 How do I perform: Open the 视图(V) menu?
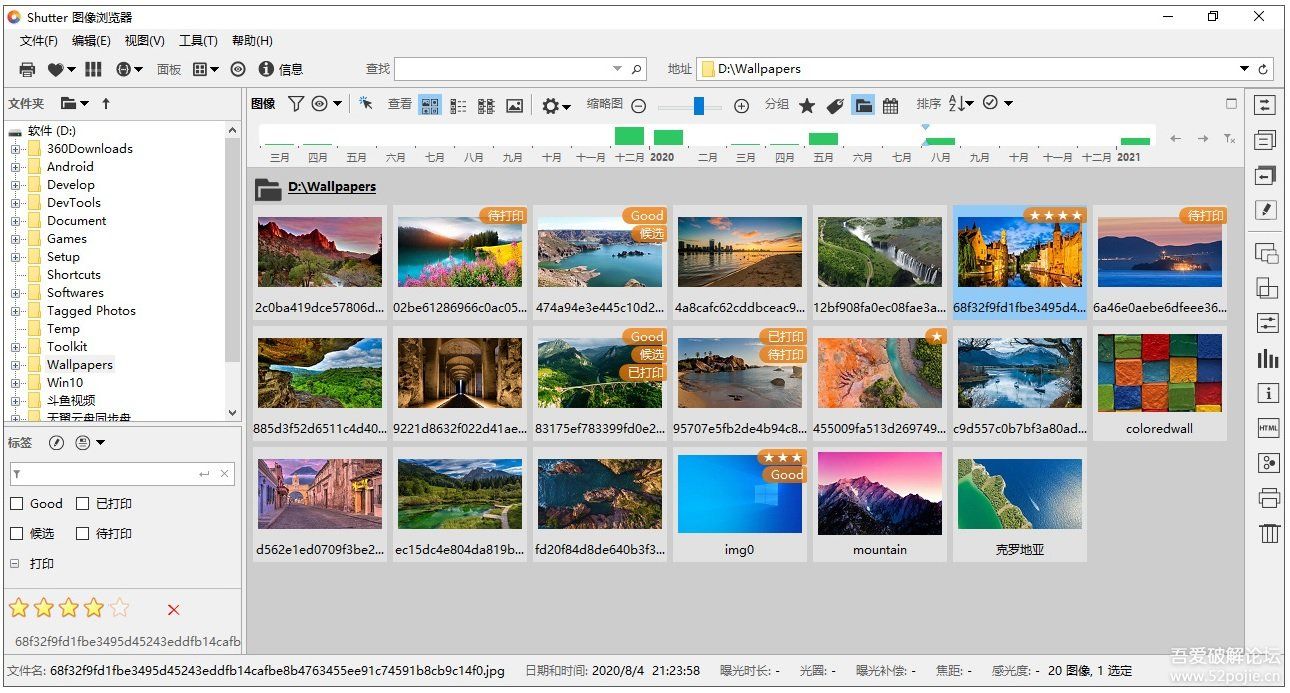click(144, 41)
